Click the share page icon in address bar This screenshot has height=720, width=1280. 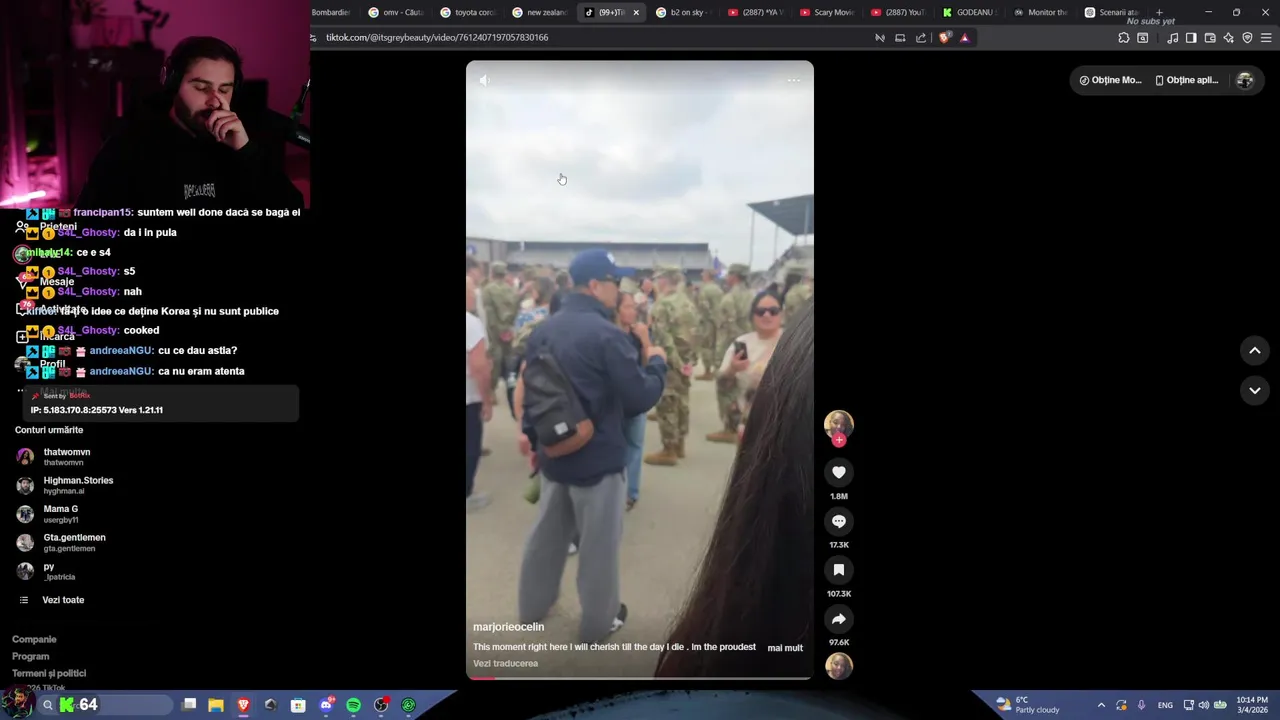[x=921, y=38]
